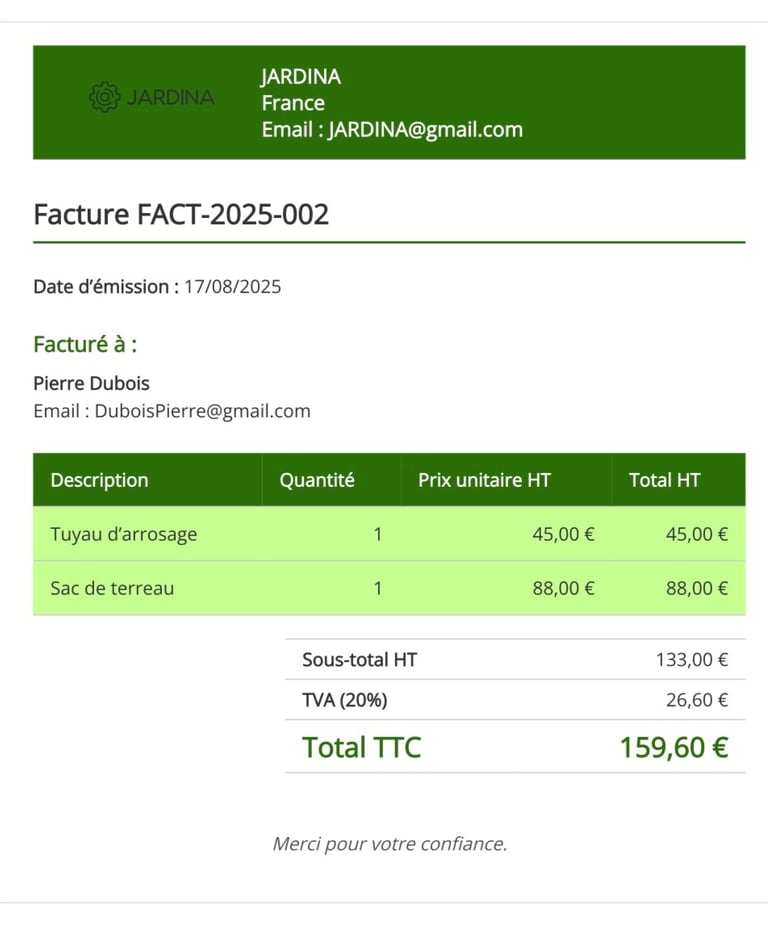Select the Description column header
The width and height of the screenshot is (768, 947).
99,480
